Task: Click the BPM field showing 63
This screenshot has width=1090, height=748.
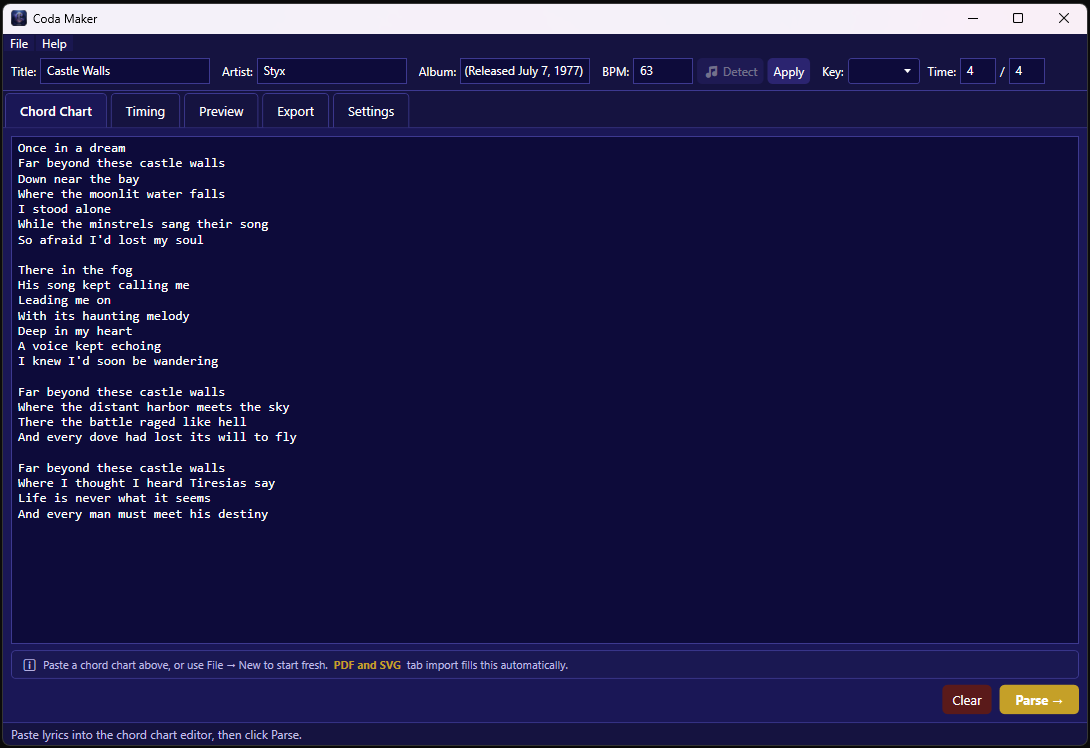Action: tap(662, 71)
